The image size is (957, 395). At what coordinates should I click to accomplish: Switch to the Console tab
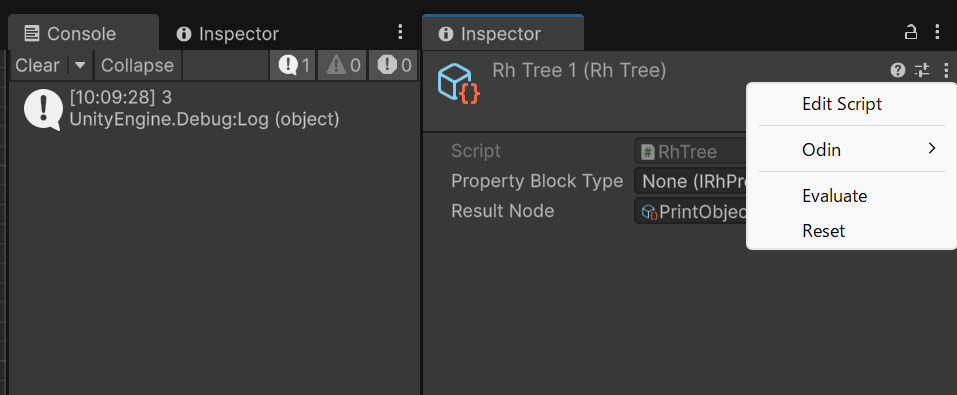(83, 33)
